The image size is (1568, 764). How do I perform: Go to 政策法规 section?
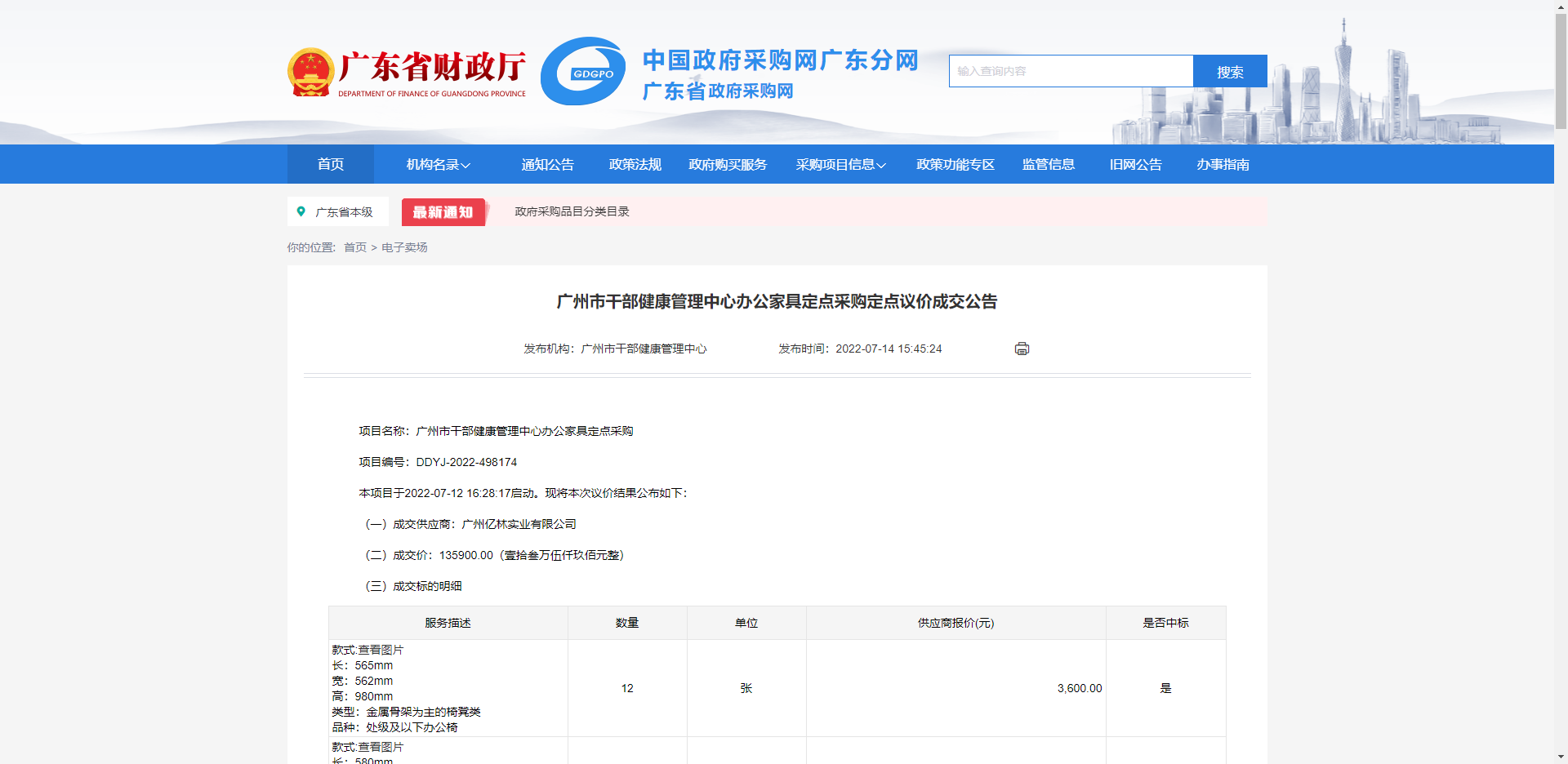tap(635, 164)
